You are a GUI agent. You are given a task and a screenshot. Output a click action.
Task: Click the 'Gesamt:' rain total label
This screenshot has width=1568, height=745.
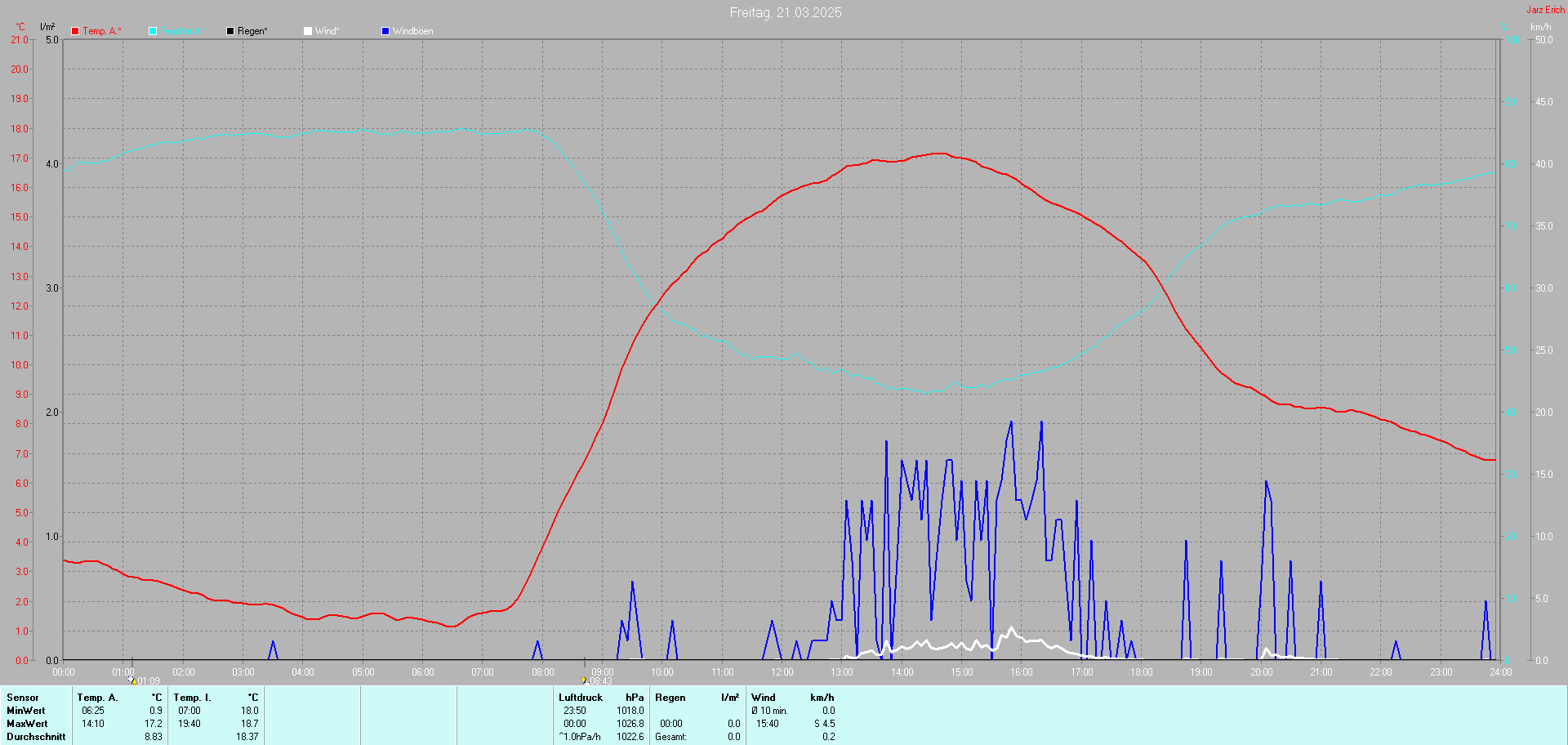(x=670, y=737)
